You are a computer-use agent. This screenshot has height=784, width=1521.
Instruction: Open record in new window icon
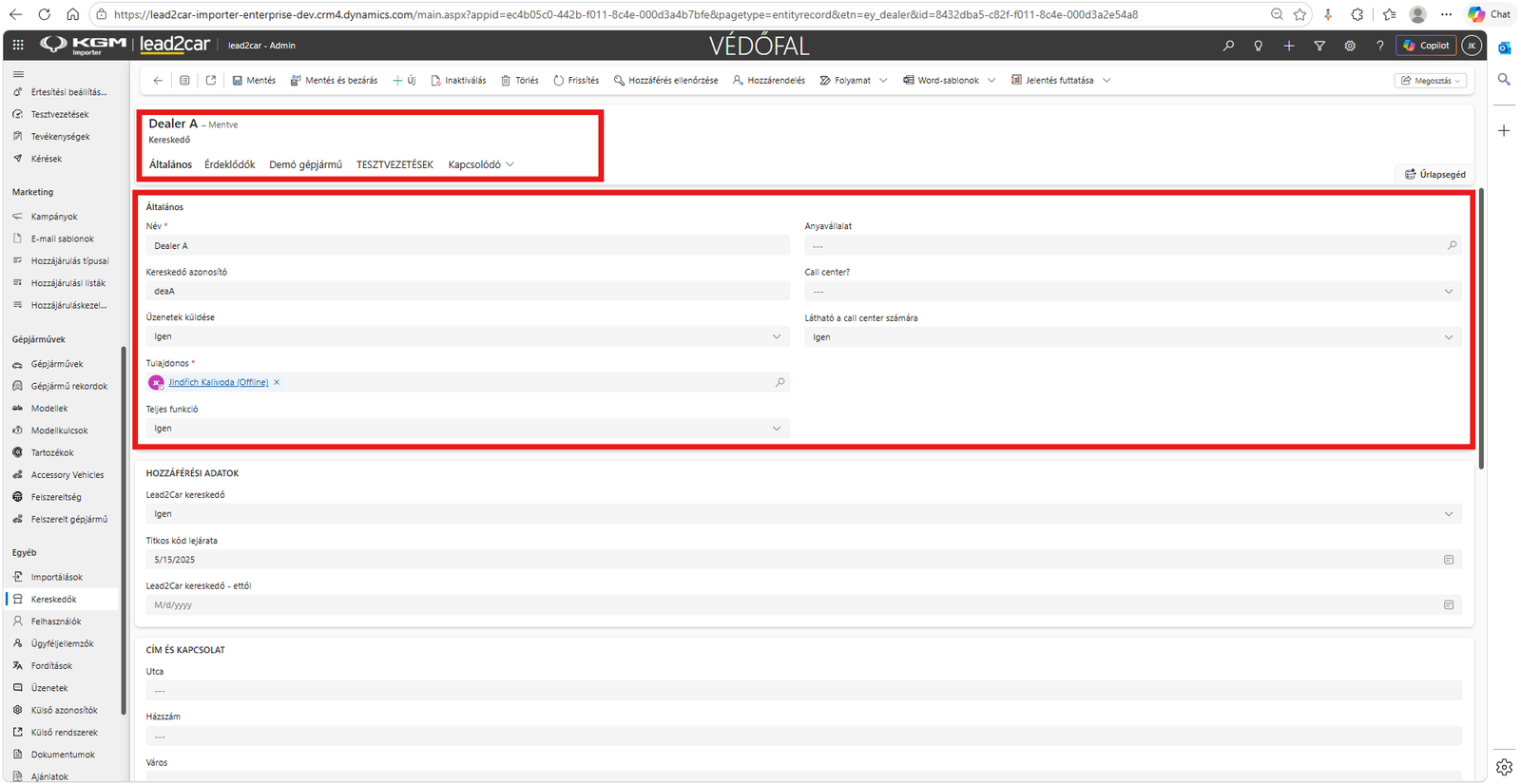pyautogui.click(x=211, y=81)
